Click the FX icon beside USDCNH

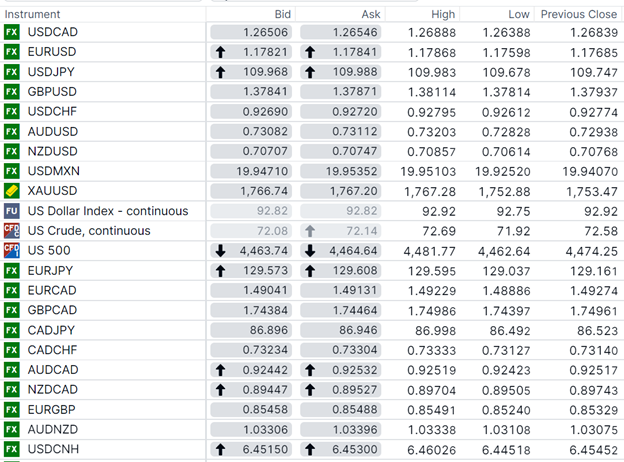(12, 450)
